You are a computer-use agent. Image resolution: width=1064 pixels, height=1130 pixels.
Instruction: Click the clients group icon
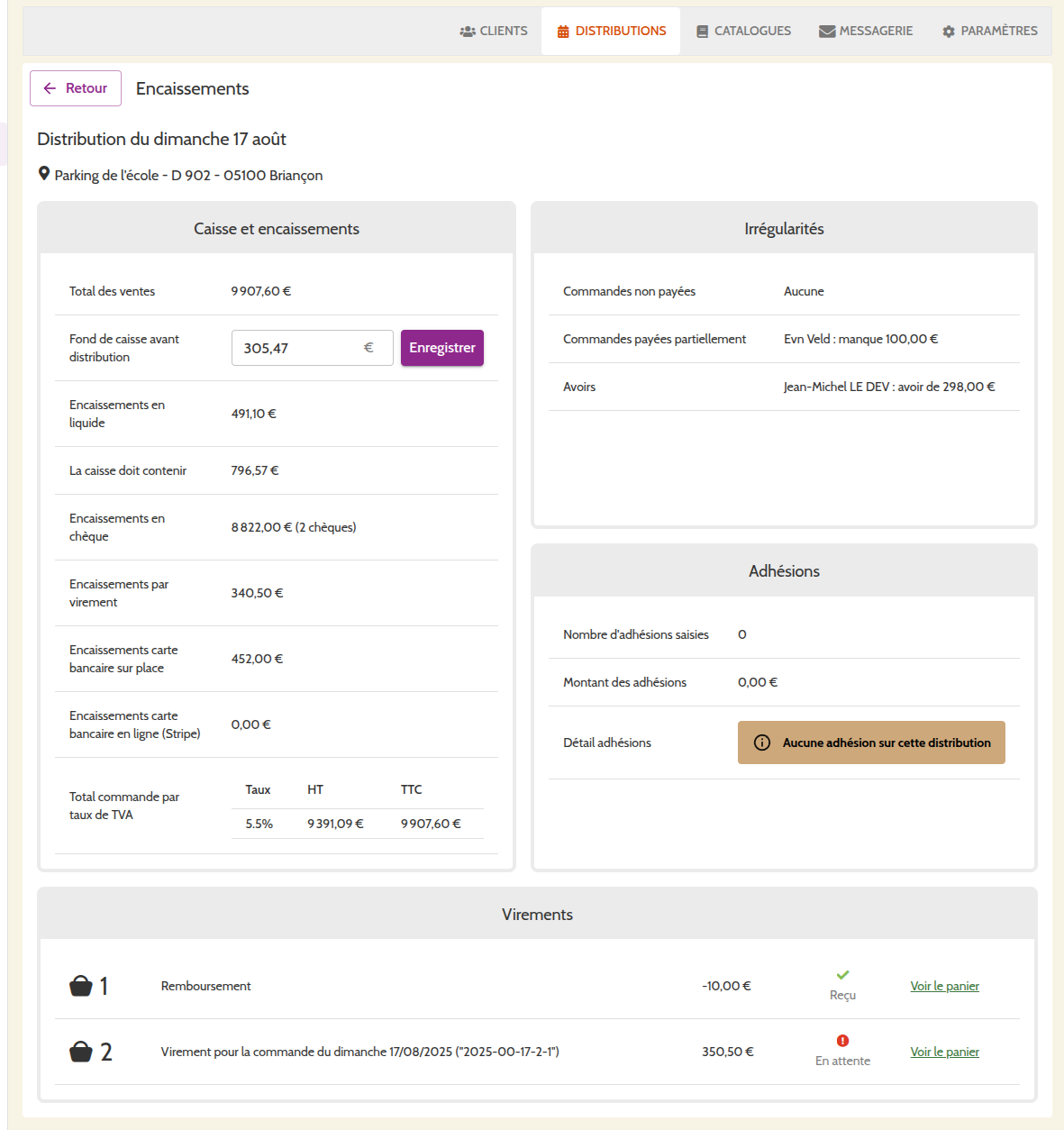[467, 32]
